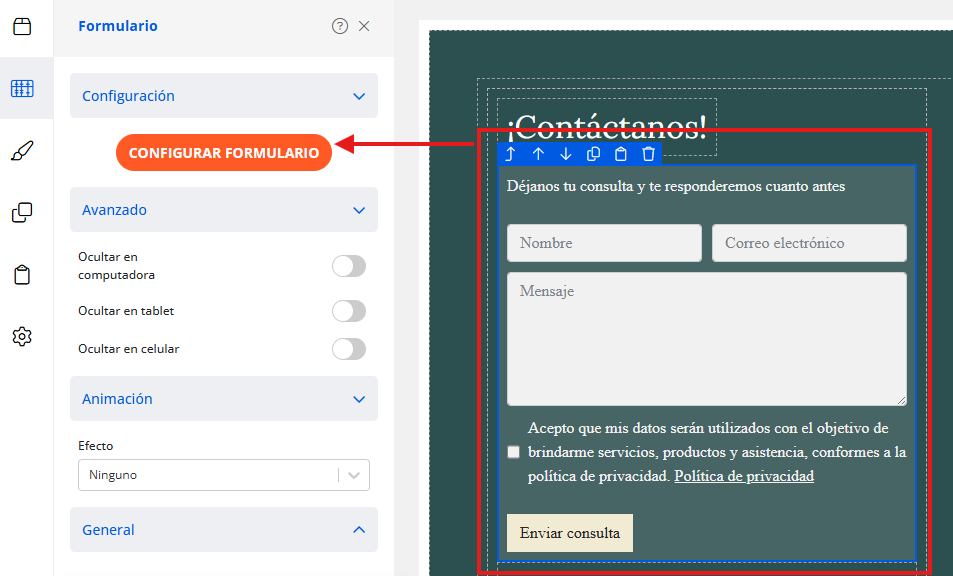This screenshot has height=576, width=953.
Task: Click the paste clipboard icon in form toolbar
Action: click(621, 154)
